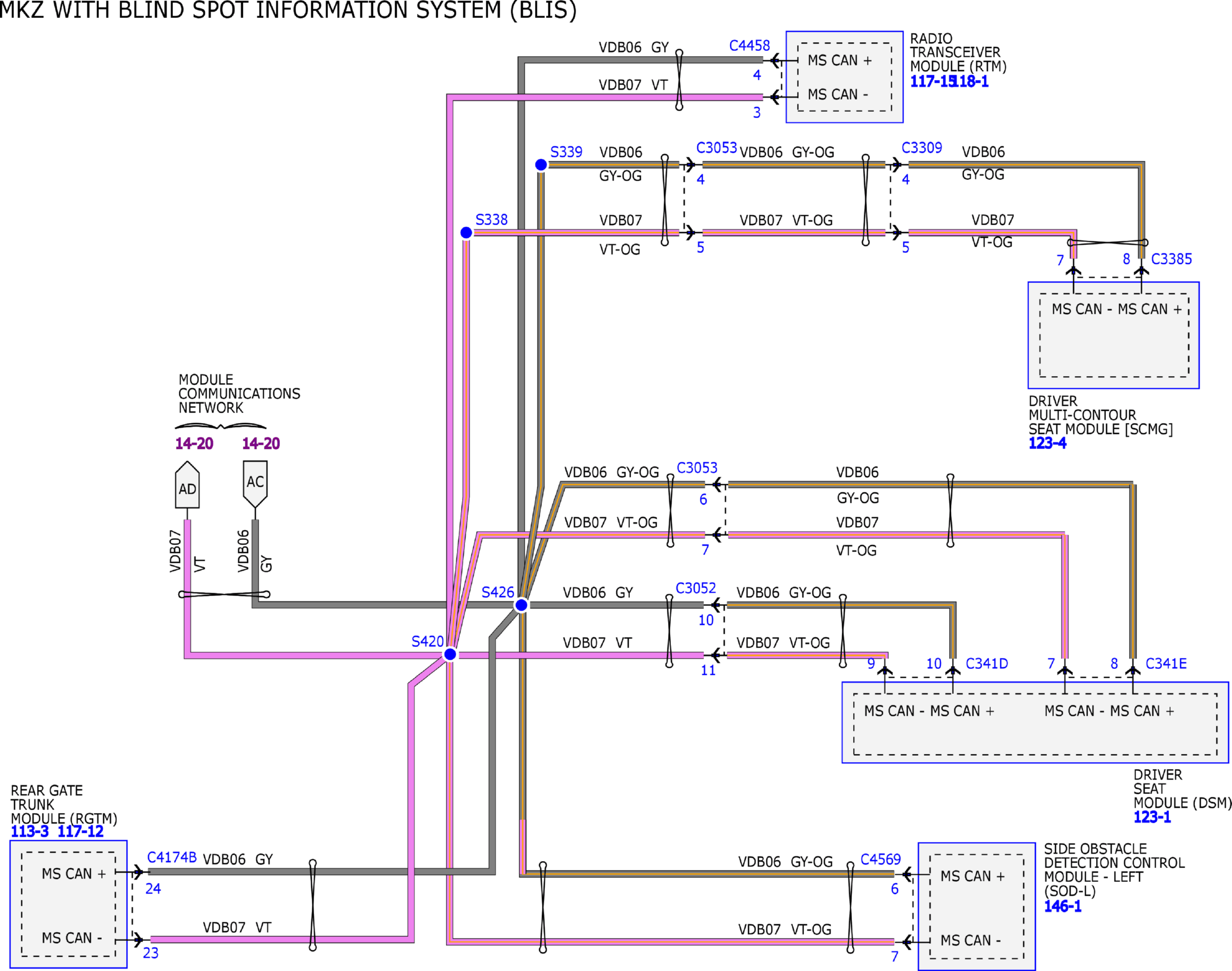Open the 117-12 page reference link
1232x971 pixels.
[x=80, y=832]
